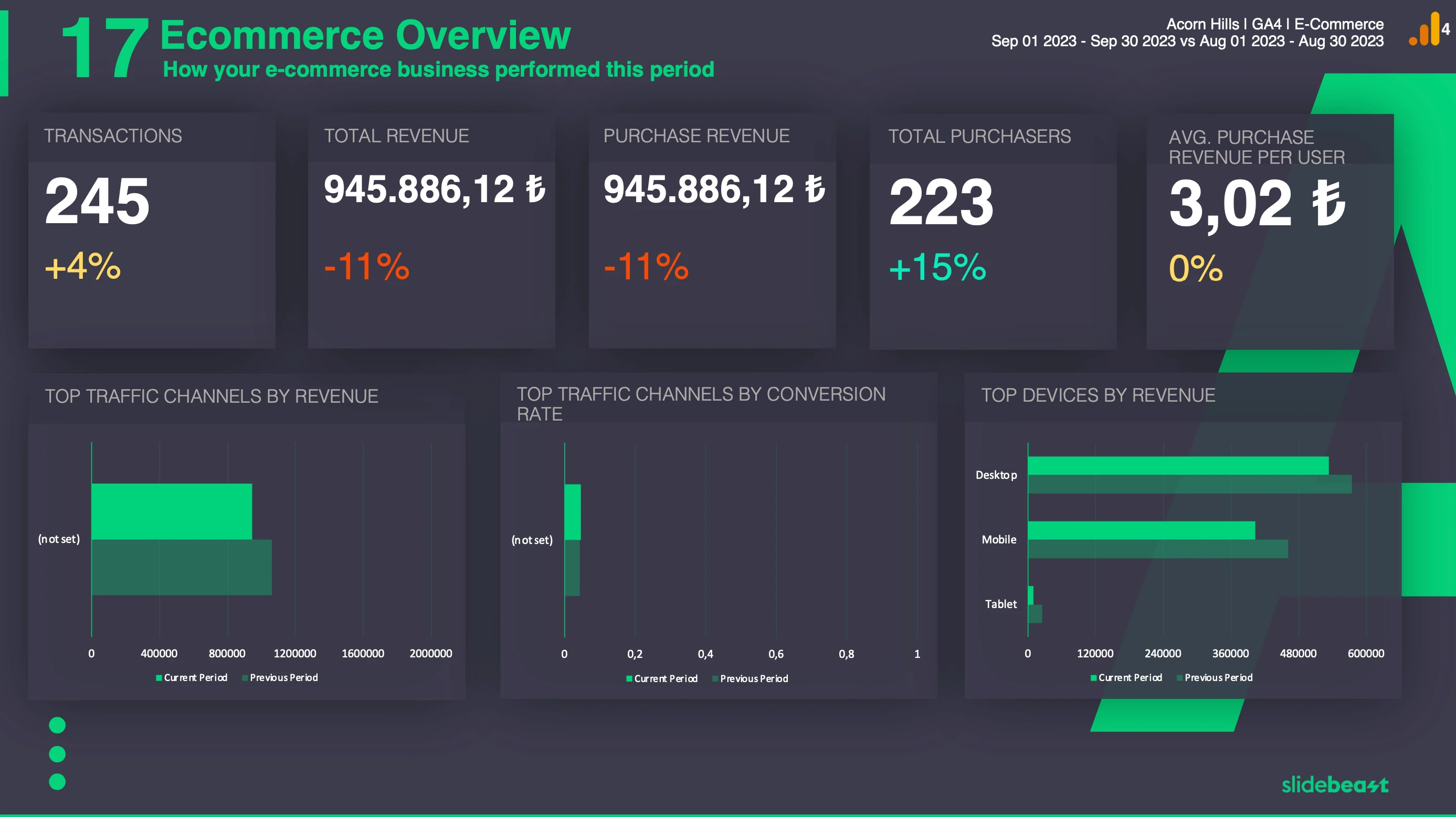Click the 1200000 axis label in the revenue chart

coord(295,654)
